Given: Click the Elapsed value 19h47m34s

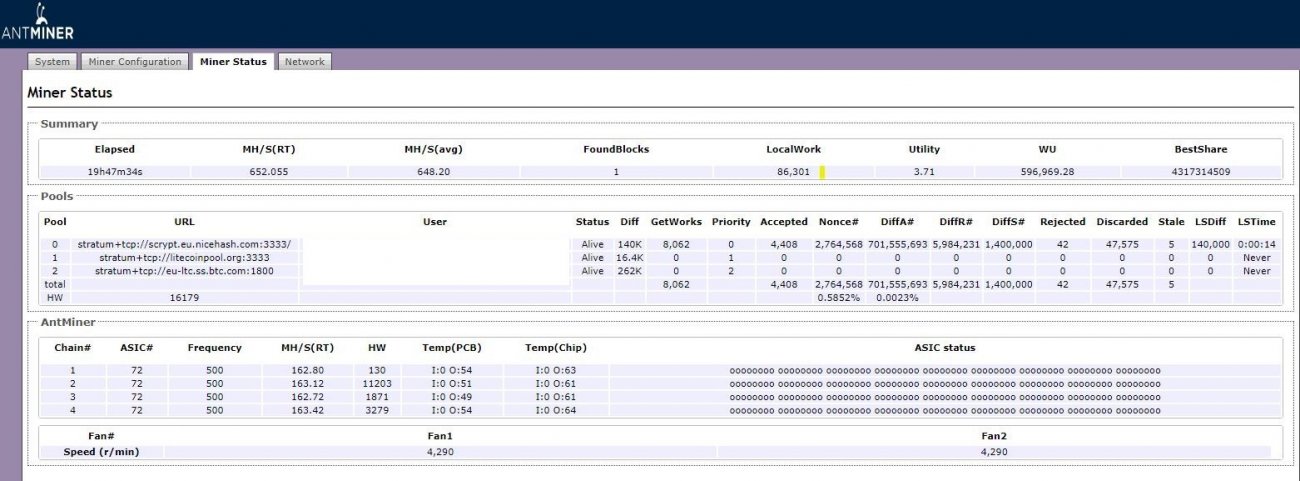Looking at the screenshot, I should tap(115, 172).
